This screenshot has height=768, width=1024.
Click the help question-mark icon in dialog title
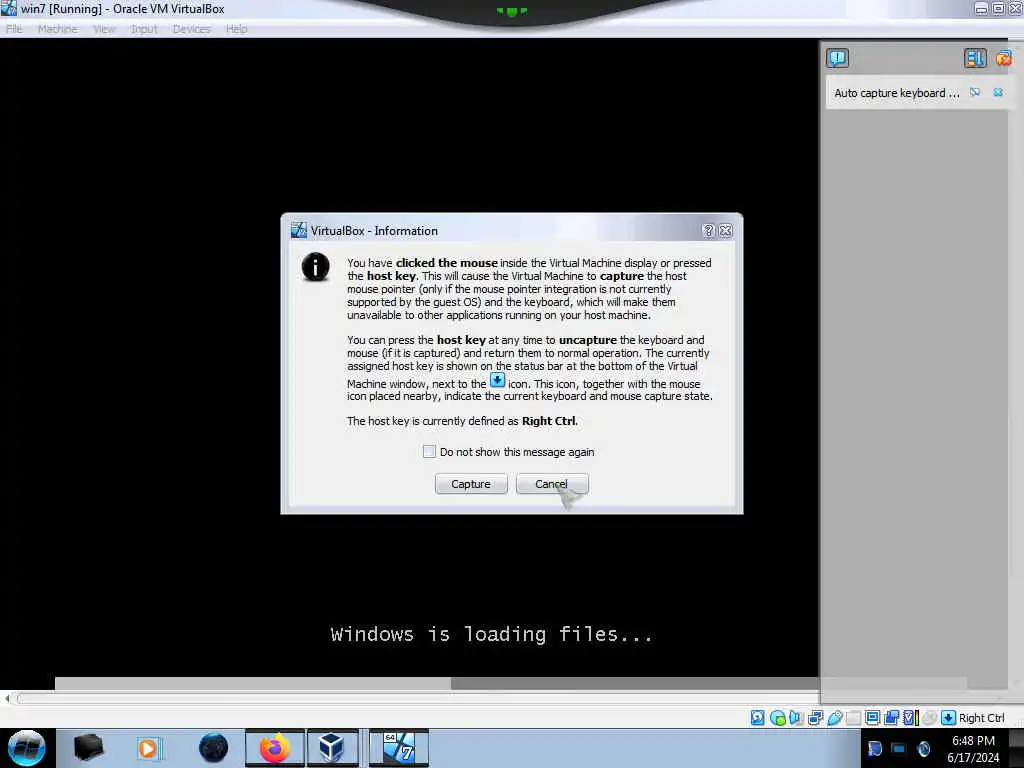pyautogui.click(x=708, y=231)
